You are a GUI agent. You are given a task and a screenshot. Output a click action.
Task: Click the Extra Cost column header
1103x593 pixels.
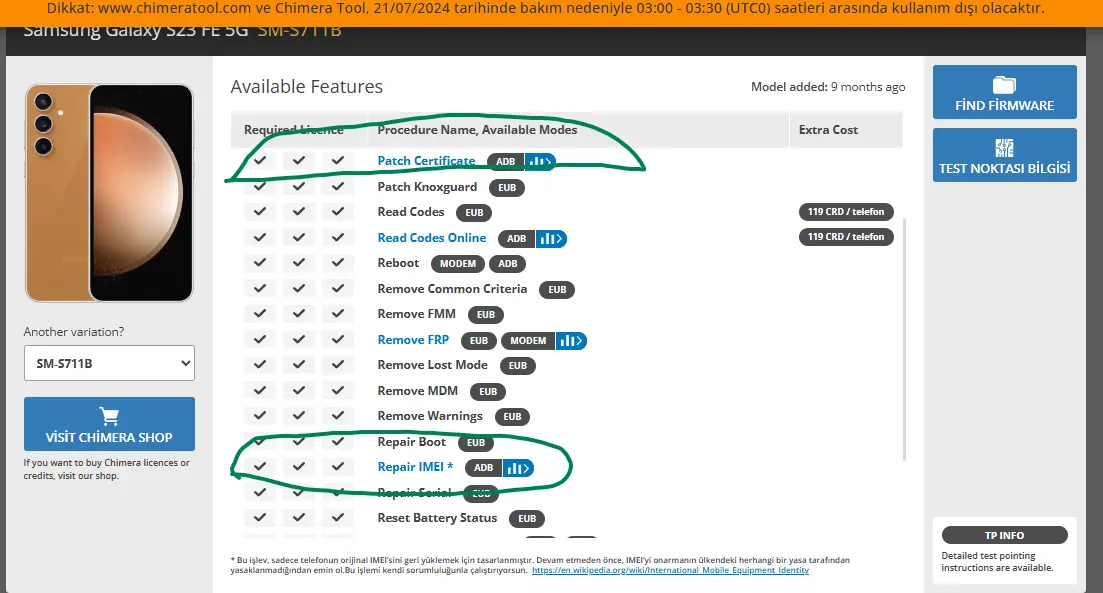click(828, 129)
